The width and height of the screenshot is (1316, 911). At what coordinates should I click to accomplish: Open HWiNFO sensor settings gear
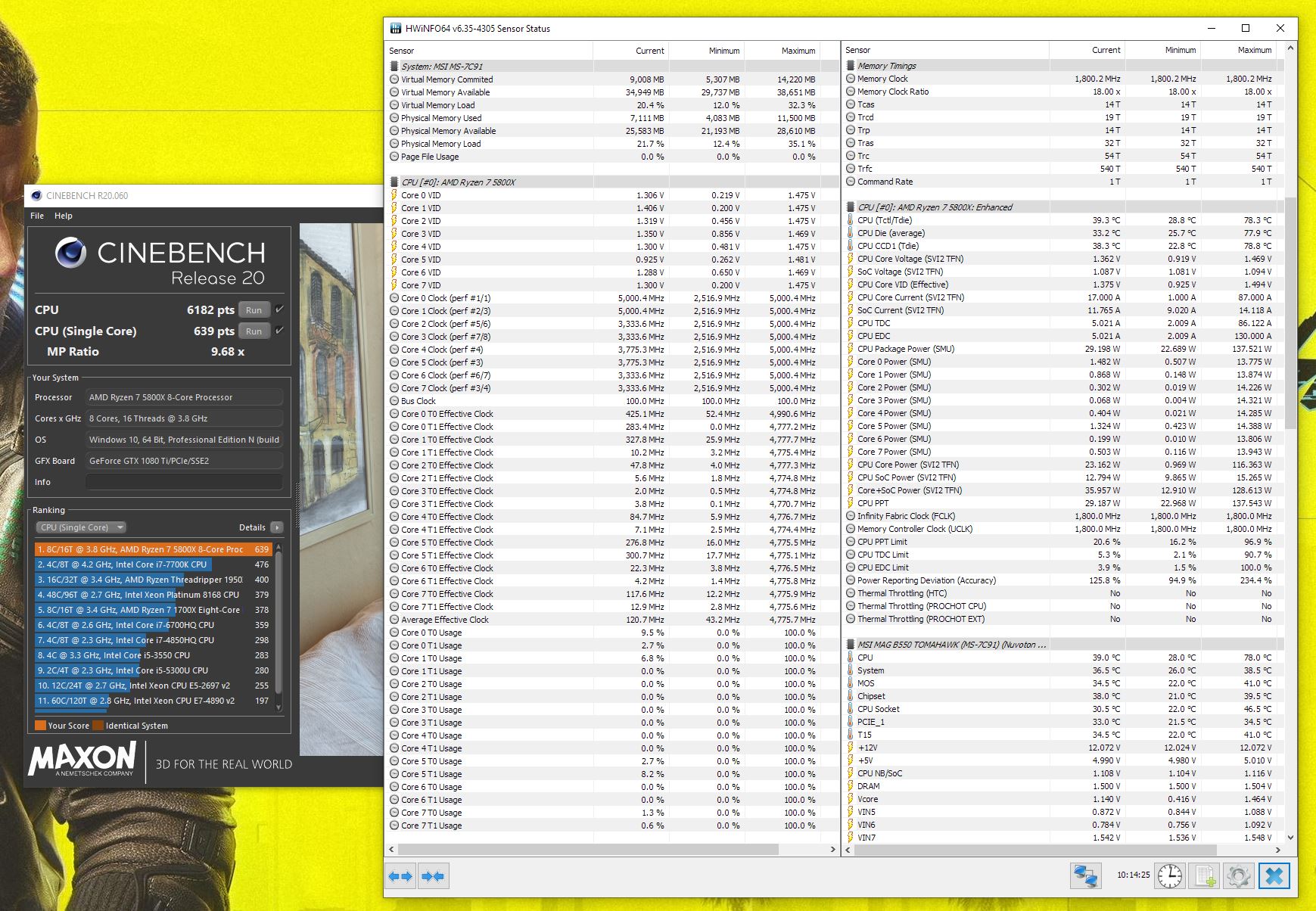point(1239,876)
